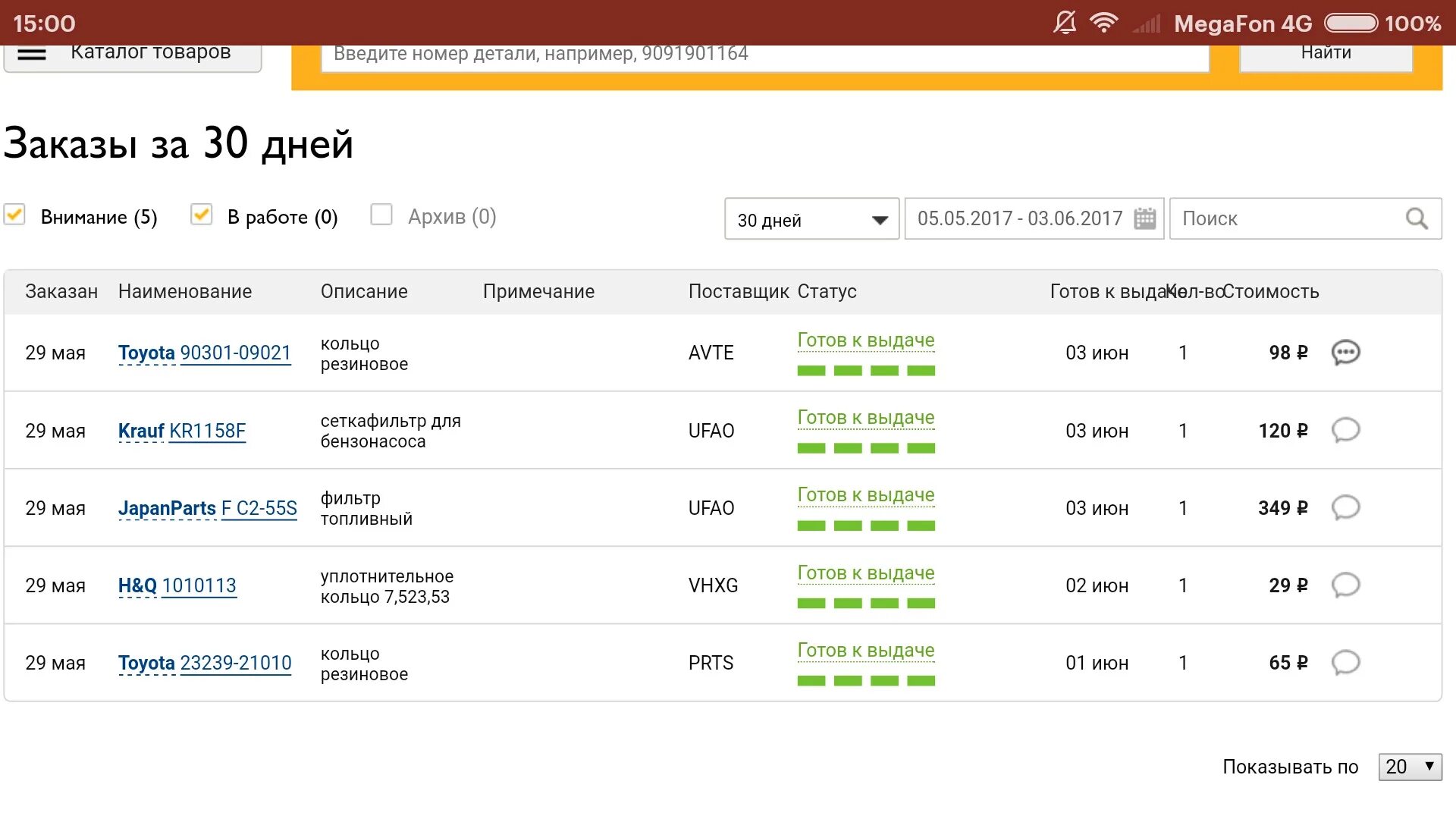Open the 30 дней period dropdown
1456x819 pixels.
[811, 219]
